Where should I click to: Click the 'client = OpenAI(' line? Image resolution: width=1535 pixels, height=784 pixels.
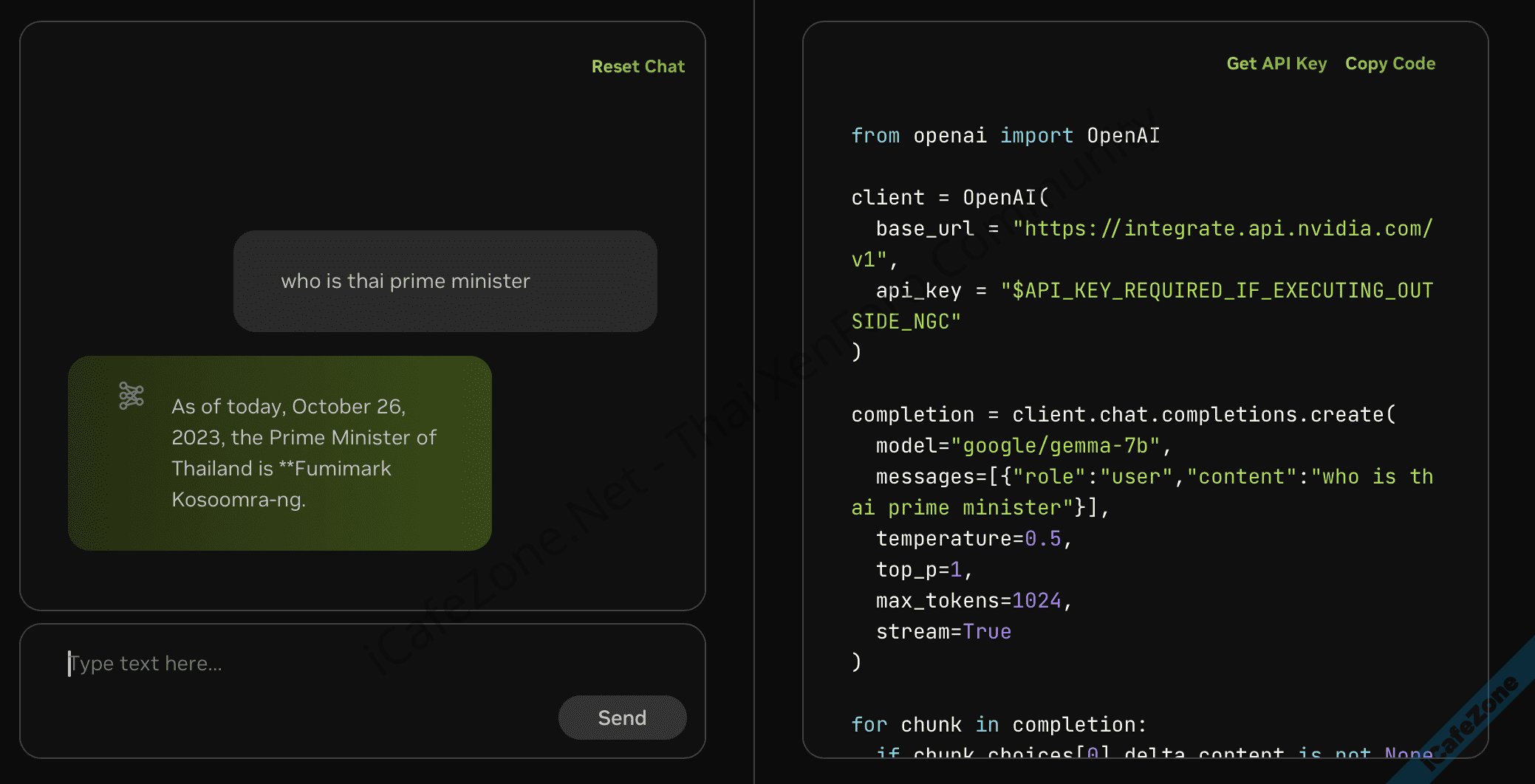949,198
